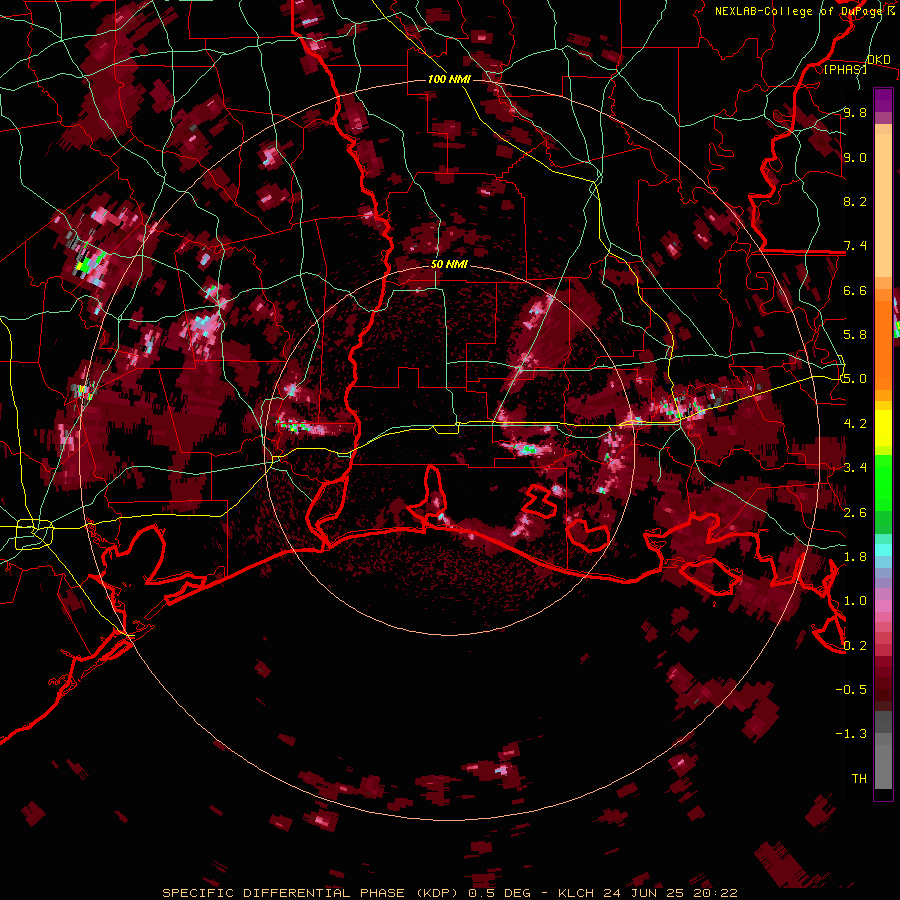
Task: Click the 9.0 value on the color scale
Action: (855, 157)
